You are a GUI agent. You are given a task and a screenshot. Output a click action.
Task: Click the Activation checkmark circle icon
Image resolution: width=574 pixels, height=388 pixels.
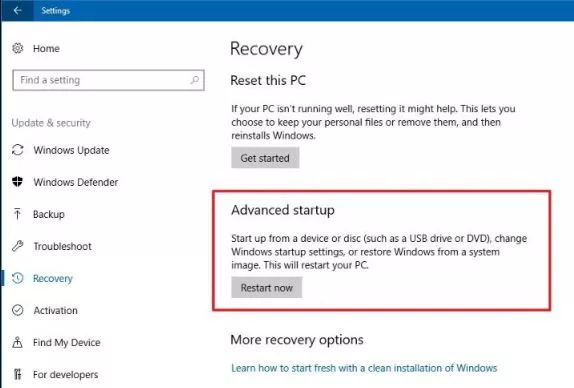point(18,310)
